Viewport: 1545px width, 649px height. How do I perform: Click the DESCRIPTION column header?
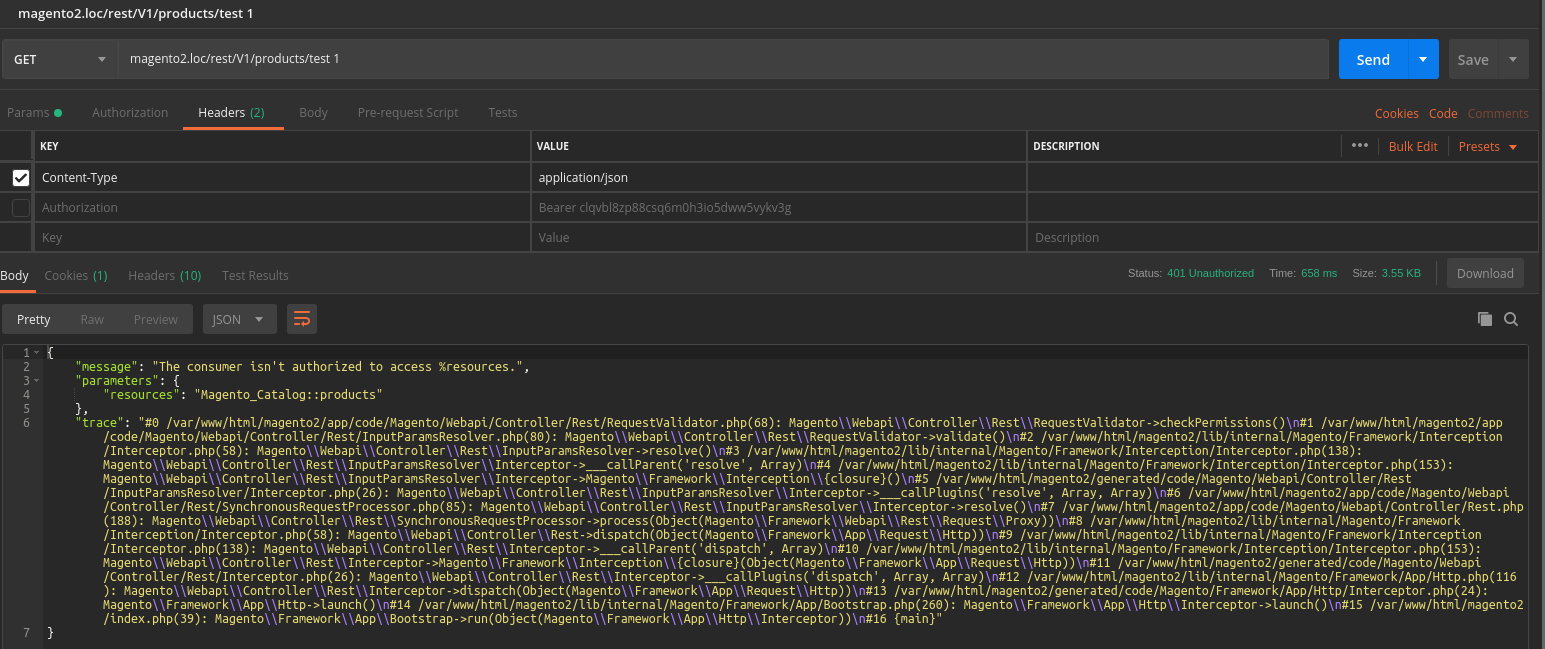pos(1066,146)
